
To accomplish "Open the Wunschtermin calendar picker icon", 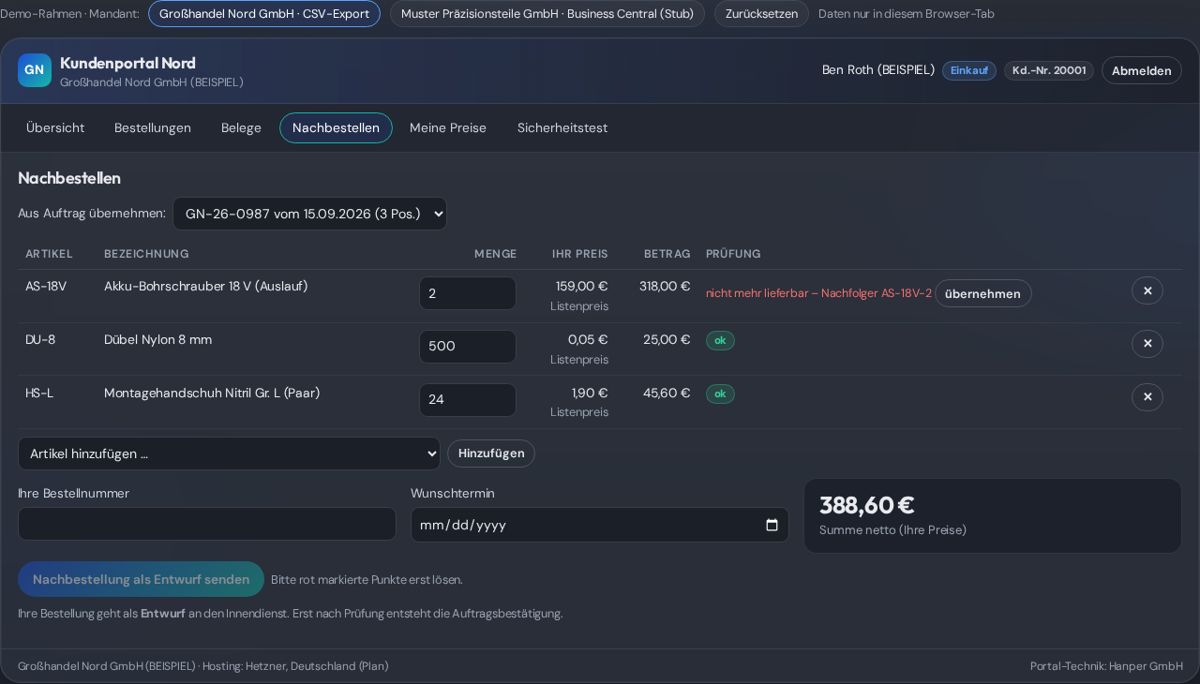I will click(771, 525).
